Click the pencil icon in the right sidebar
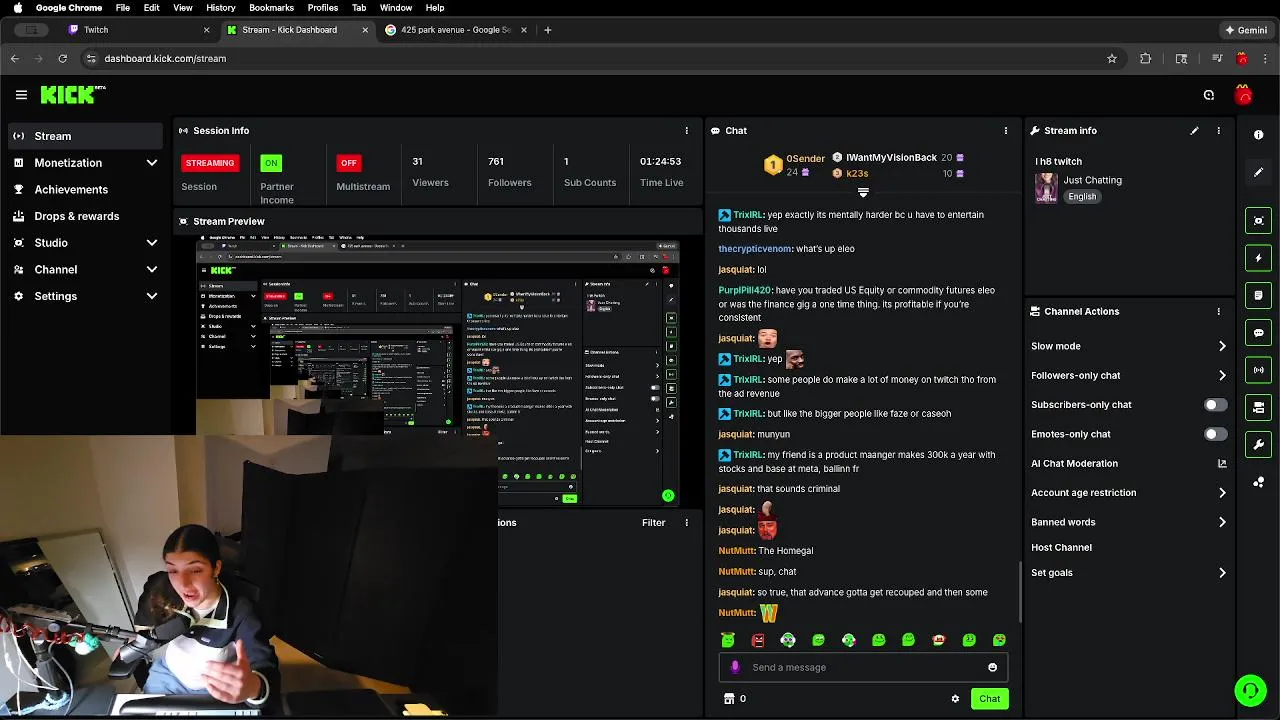Image resolution: width=1280 pixels, height=720 pixels. point(1258,172)
